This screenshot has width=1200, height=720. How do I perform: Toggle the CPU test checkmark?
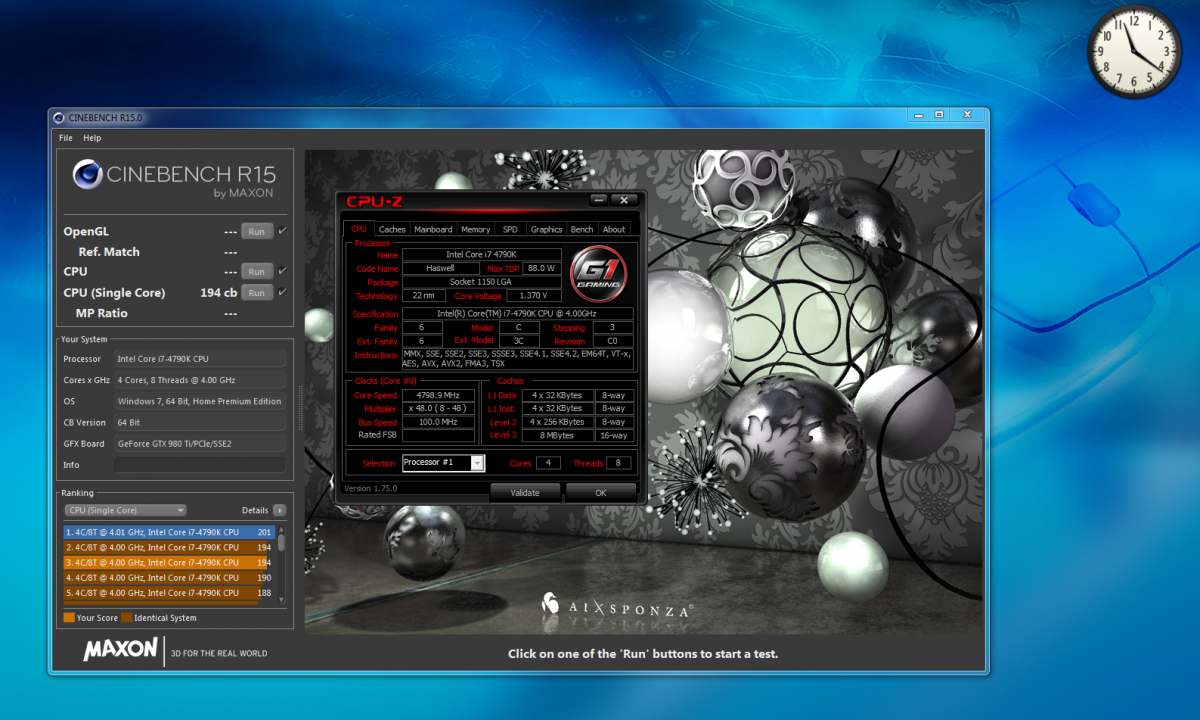(282, 271)
